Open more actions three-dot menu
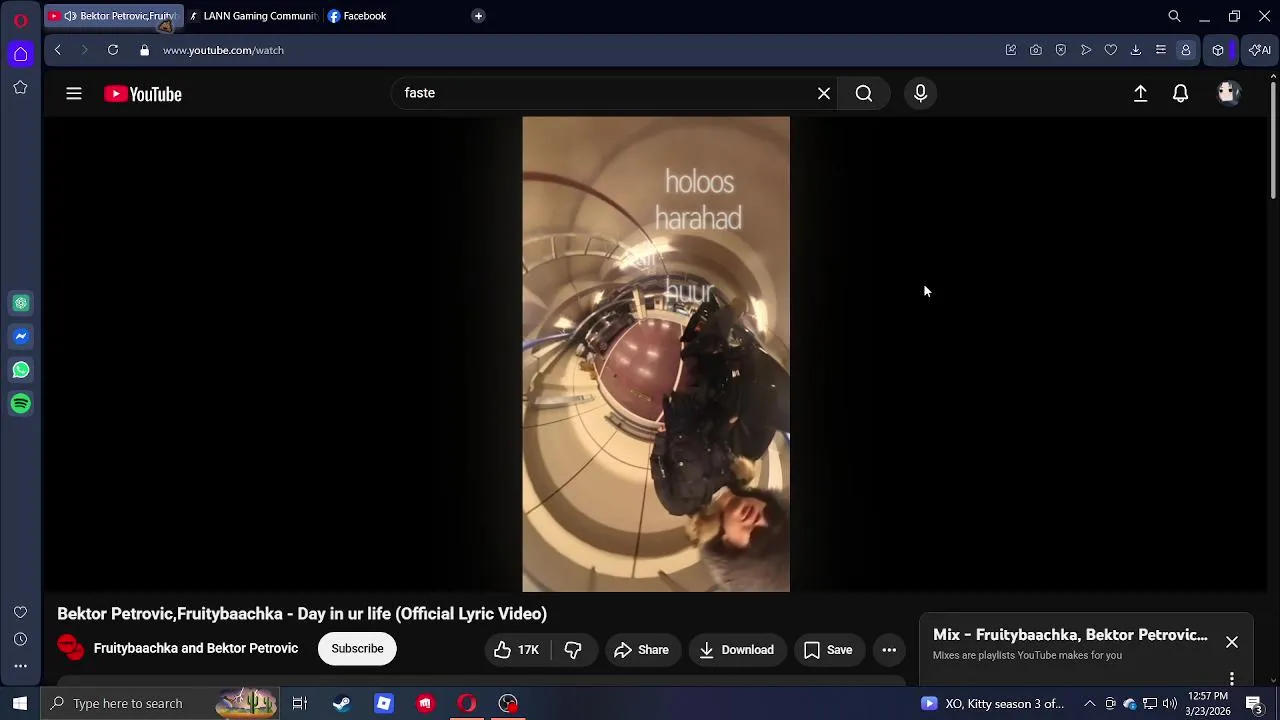 889,650
